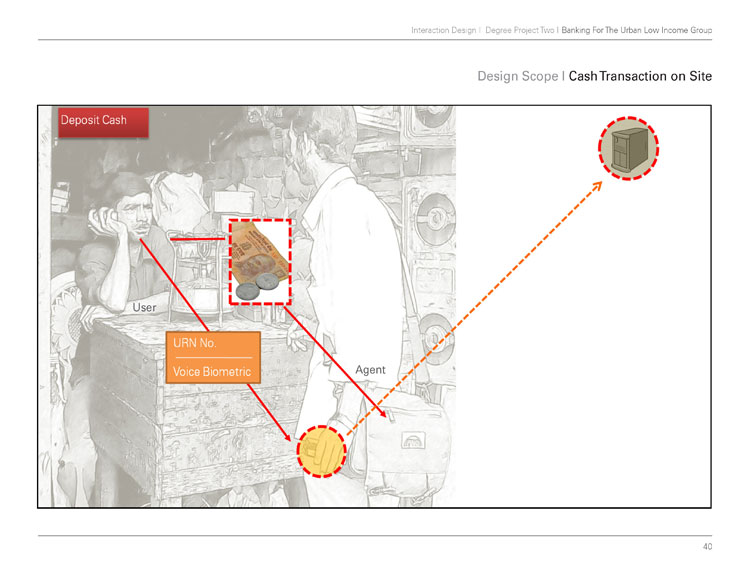
Task: Click the Agent label
Action: pos(370,370)
